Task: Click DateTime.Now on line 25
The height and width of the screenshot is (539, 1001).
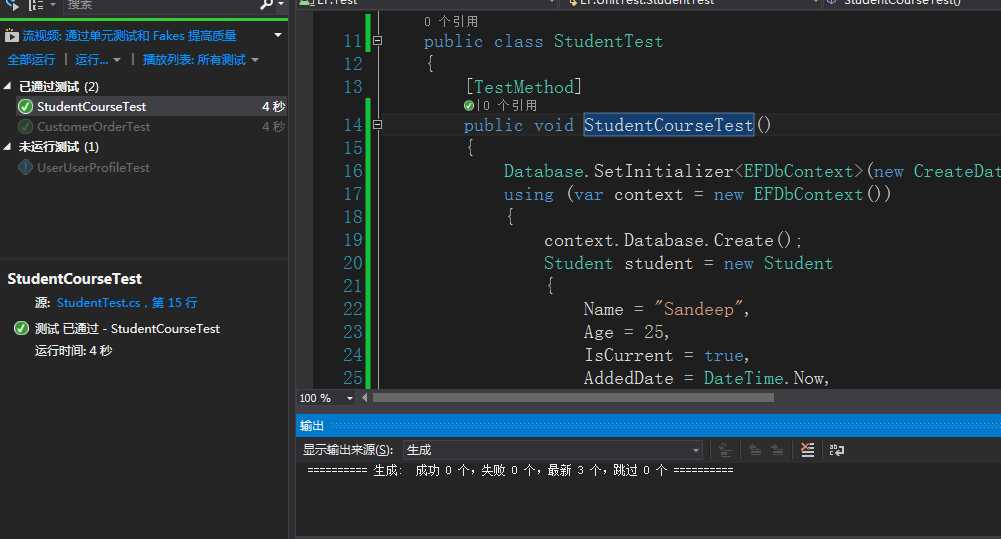Action: click(764, 378)
